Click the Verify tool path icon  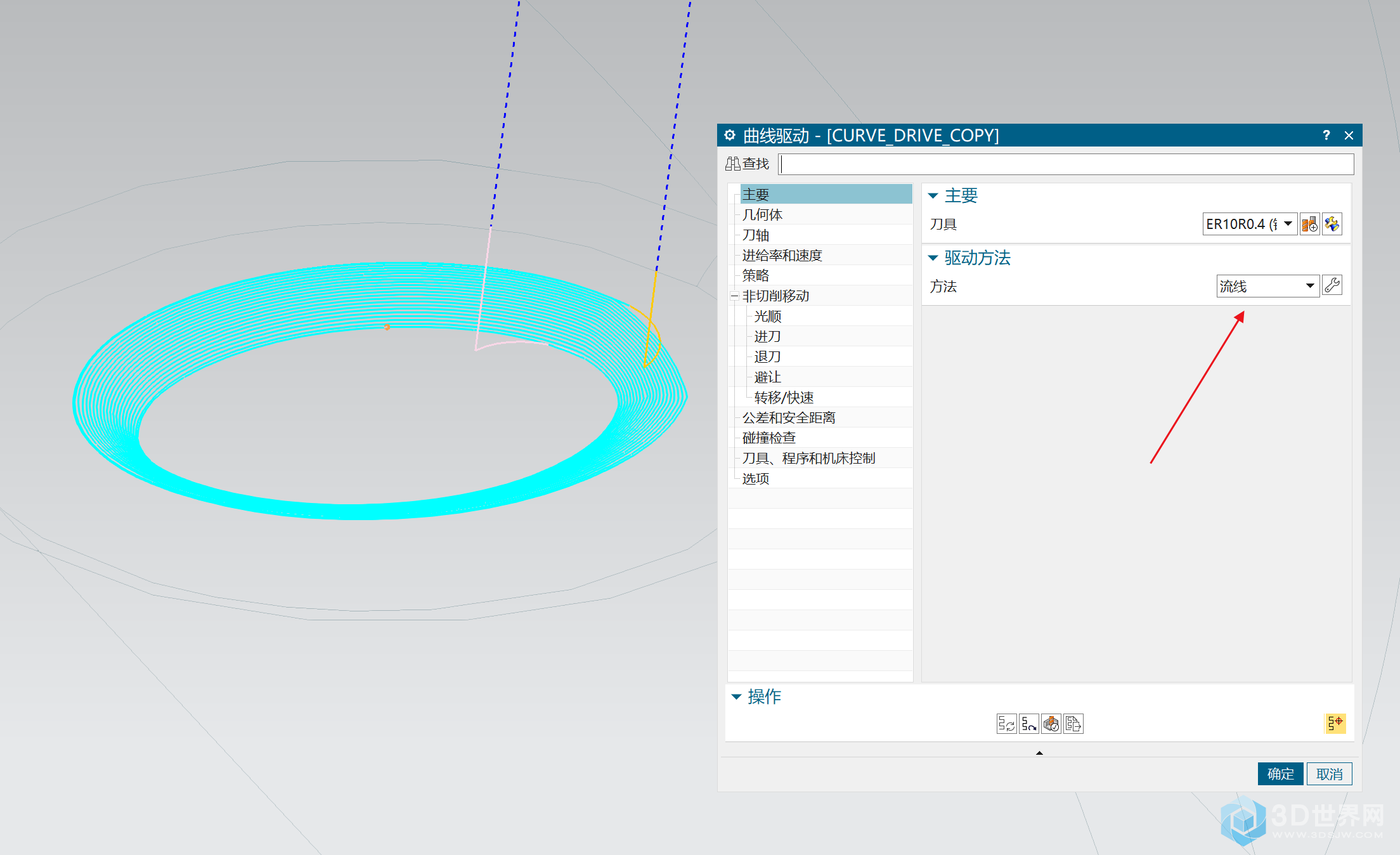(x=1051, y=723)
